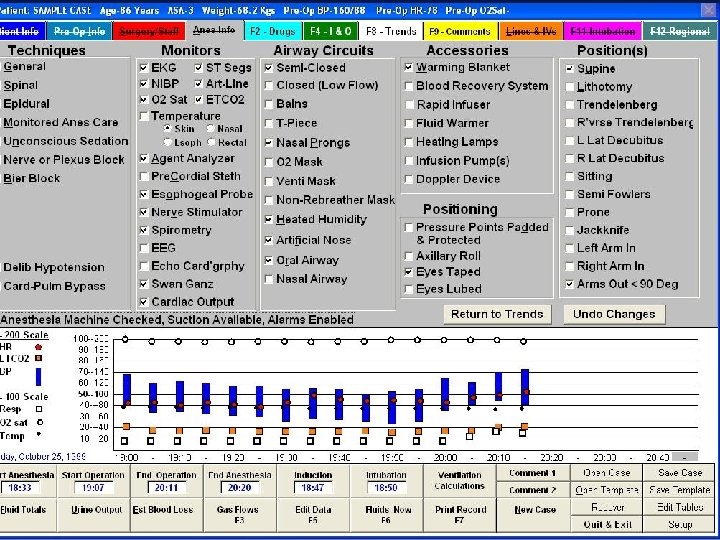
Task: Open the Pre-Op Info tab
Action: click(x=79, y=31)
